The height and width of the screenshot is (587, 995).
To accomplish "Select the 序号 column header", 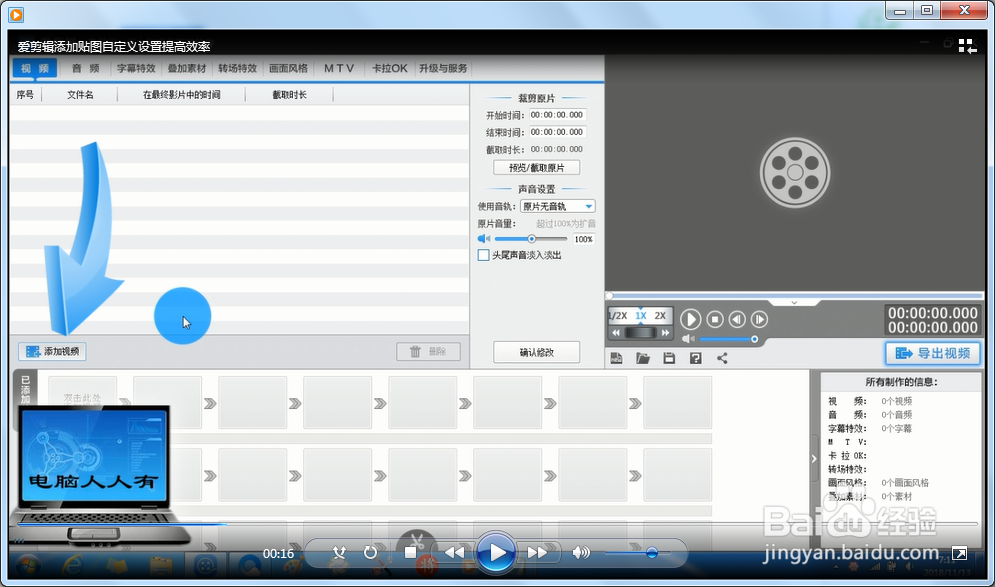I will pyautogui.click(x=25, y=95).
